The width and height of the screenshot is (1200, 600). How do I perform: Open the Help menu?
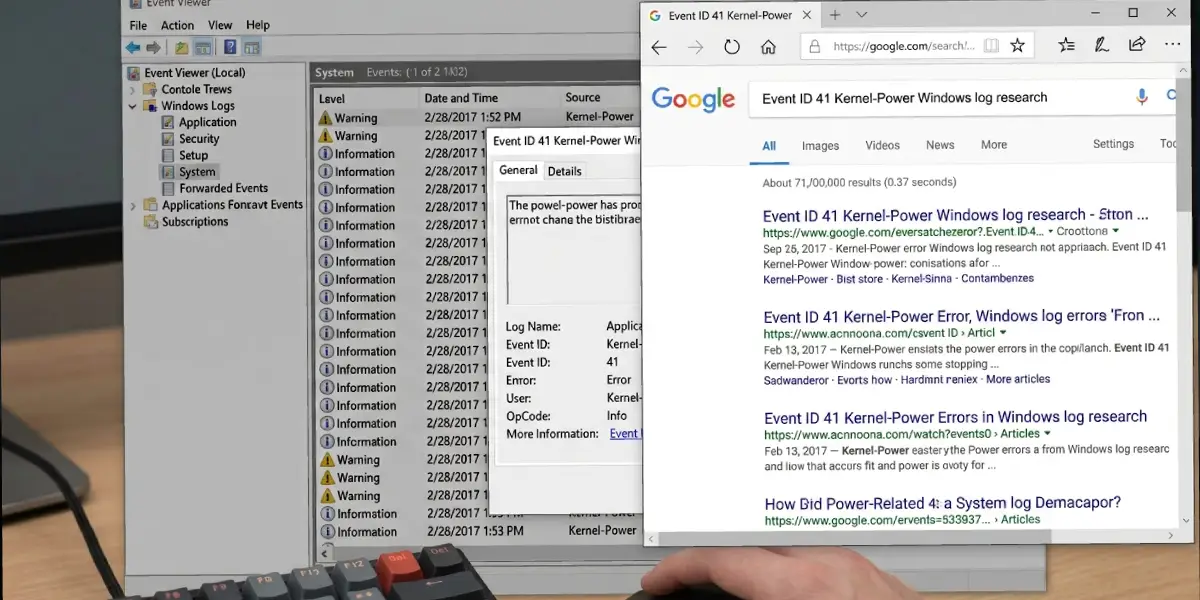tap(258, 25)
